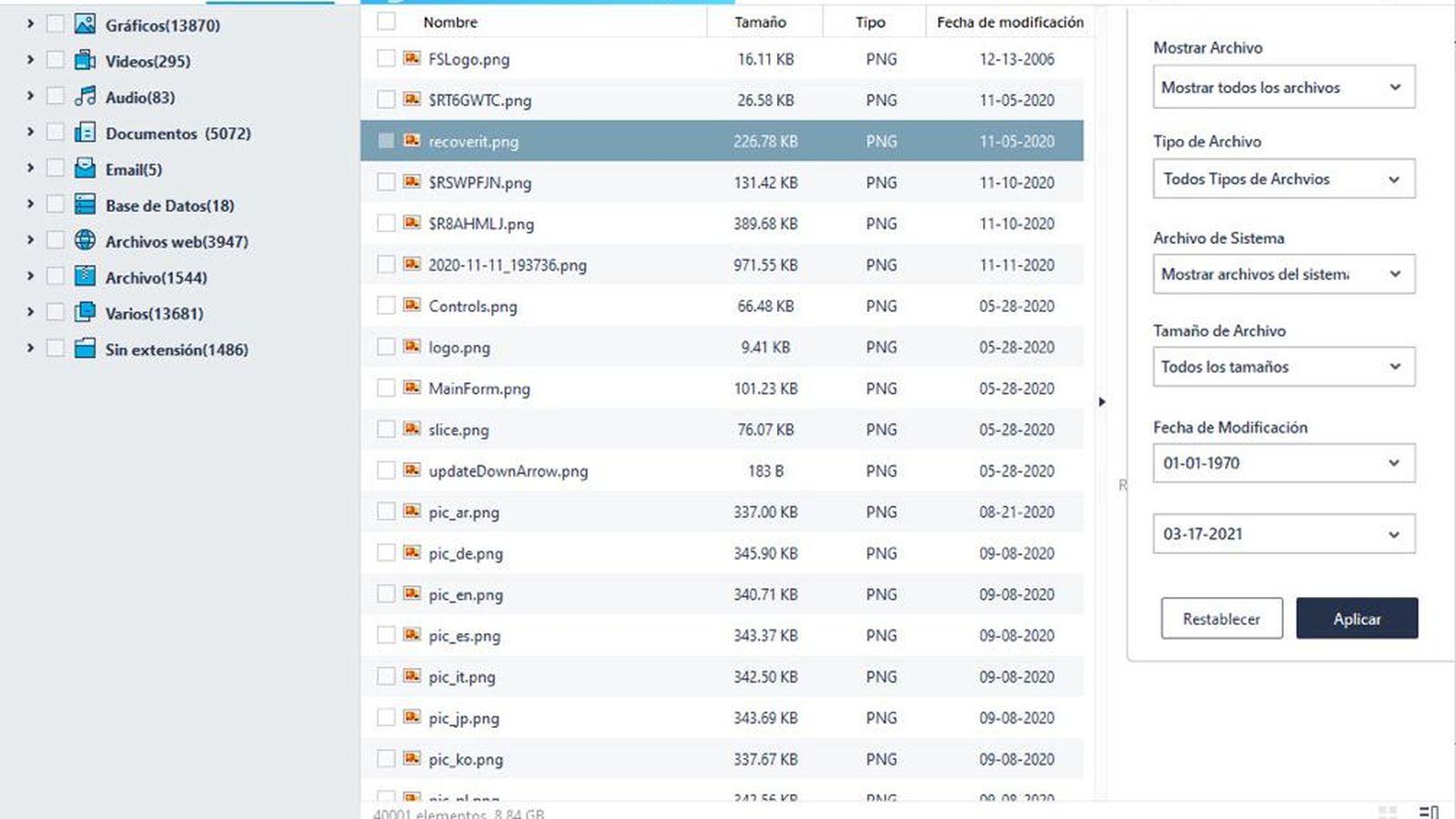Click the Audio music note icon
This screenshot has height=819, width=1456.
pos(85,96)
